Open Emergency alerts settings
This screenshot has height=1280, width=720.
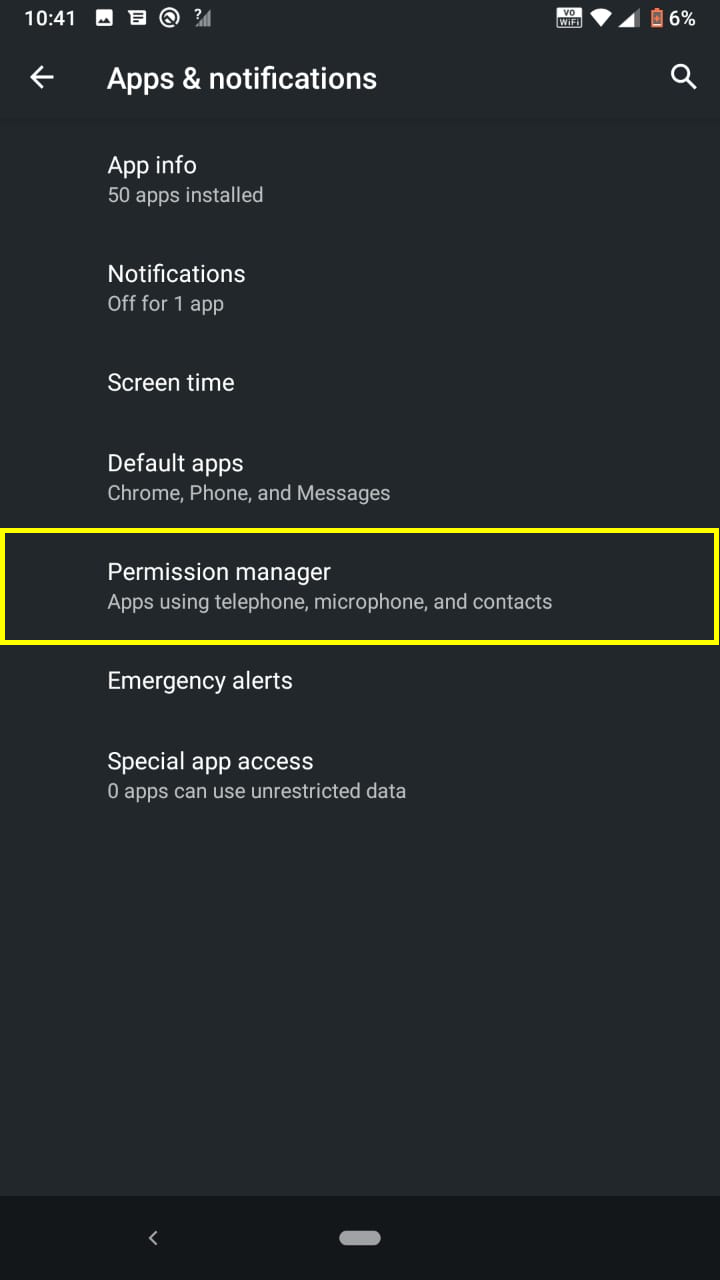pos(200,681)
